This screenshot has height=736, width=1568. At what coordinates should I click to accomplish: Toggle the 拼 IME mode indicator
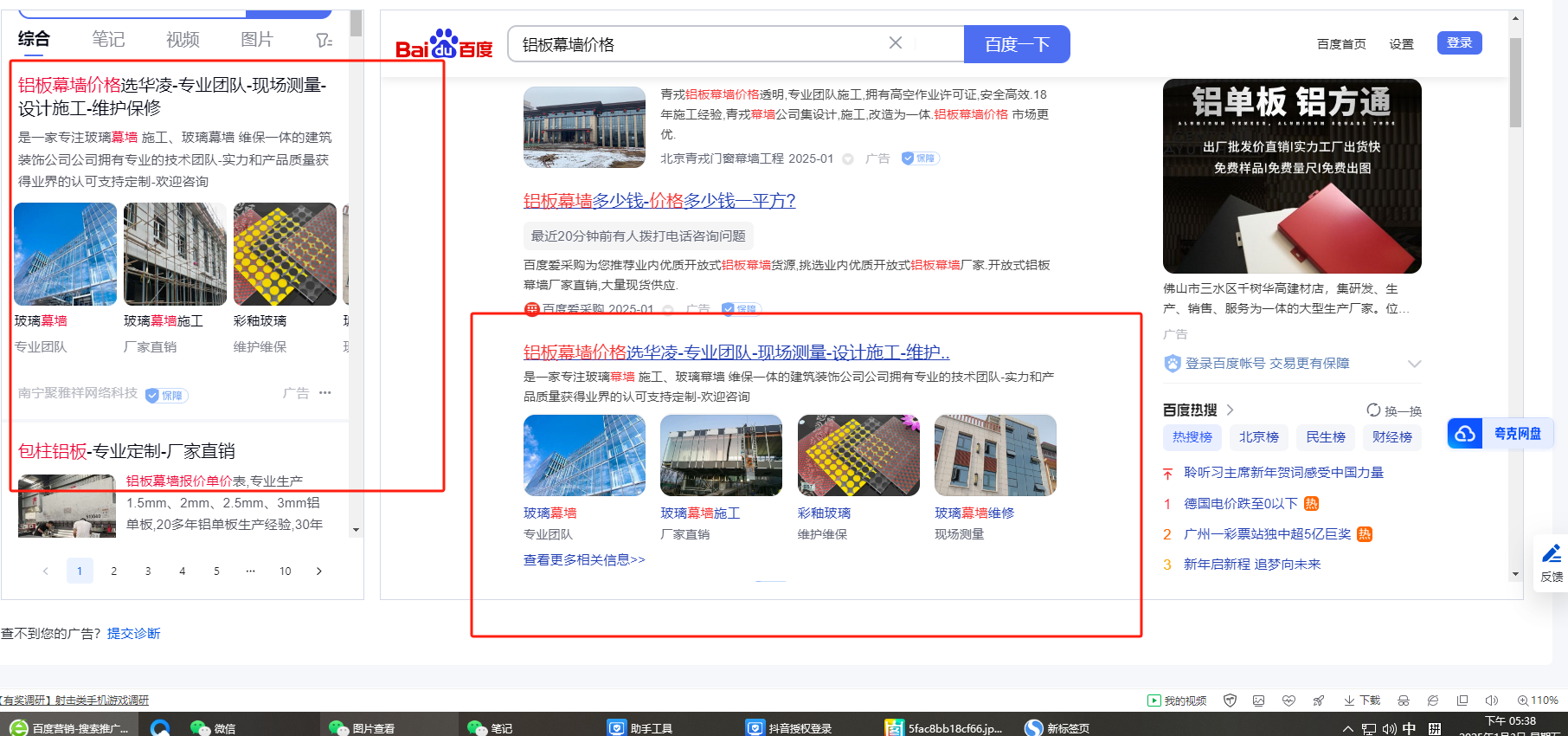click(x=1435, y=728)
